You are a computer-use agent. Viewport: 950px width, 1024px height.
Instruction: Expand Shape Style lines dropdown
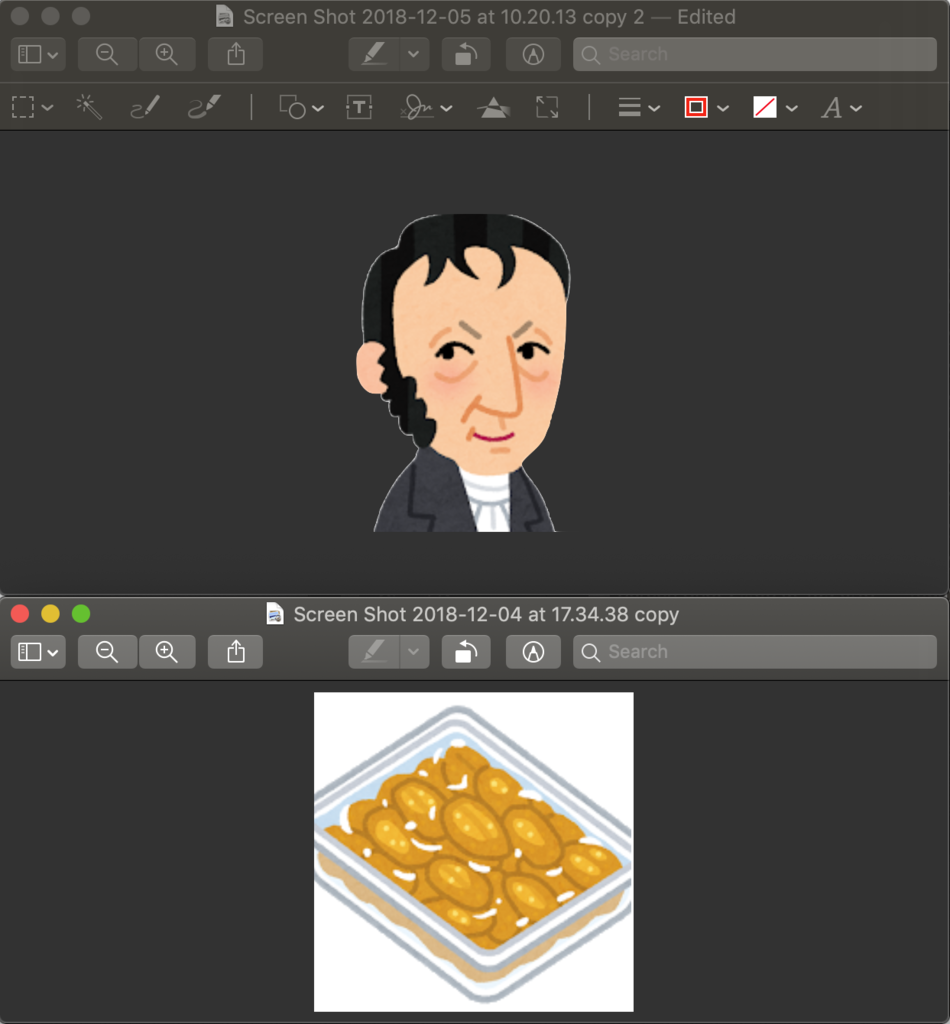[654, 108]
